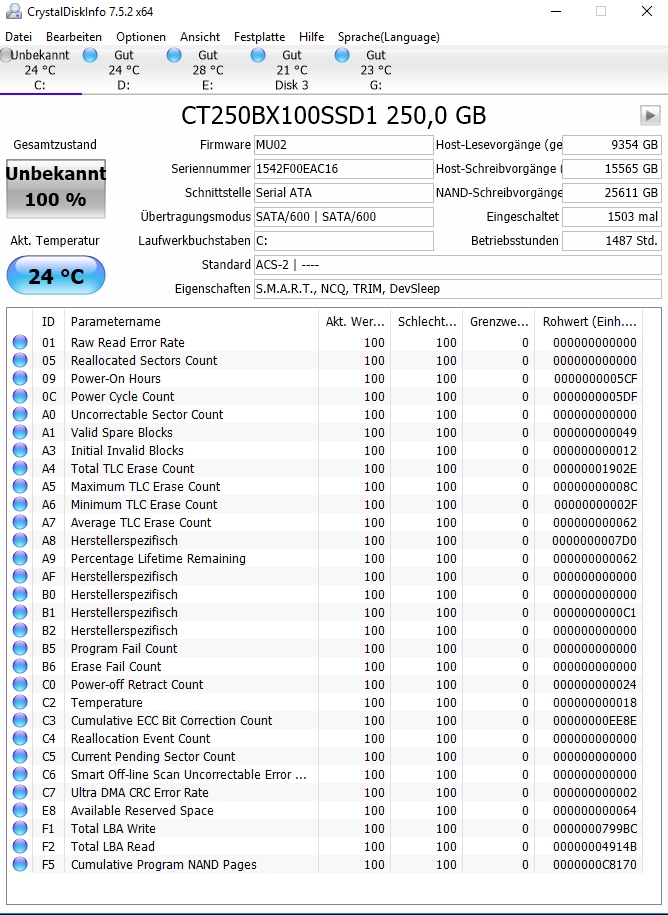
Task: Click the Rohwert column header
Action: pyautogui.click(x=589, y=322)
